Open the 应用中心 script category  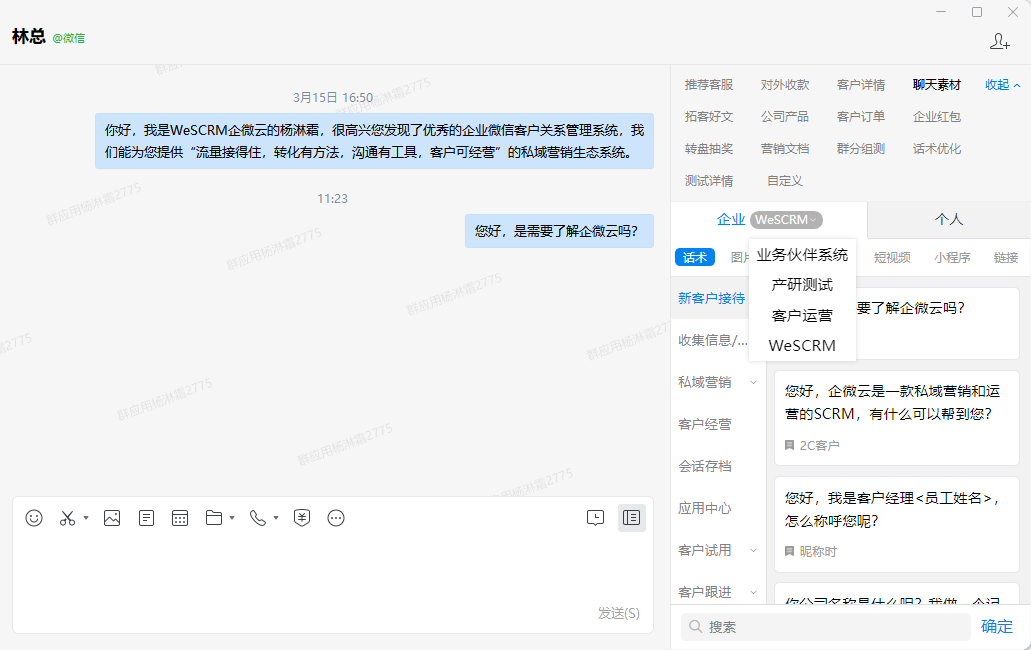pos(705,509)
